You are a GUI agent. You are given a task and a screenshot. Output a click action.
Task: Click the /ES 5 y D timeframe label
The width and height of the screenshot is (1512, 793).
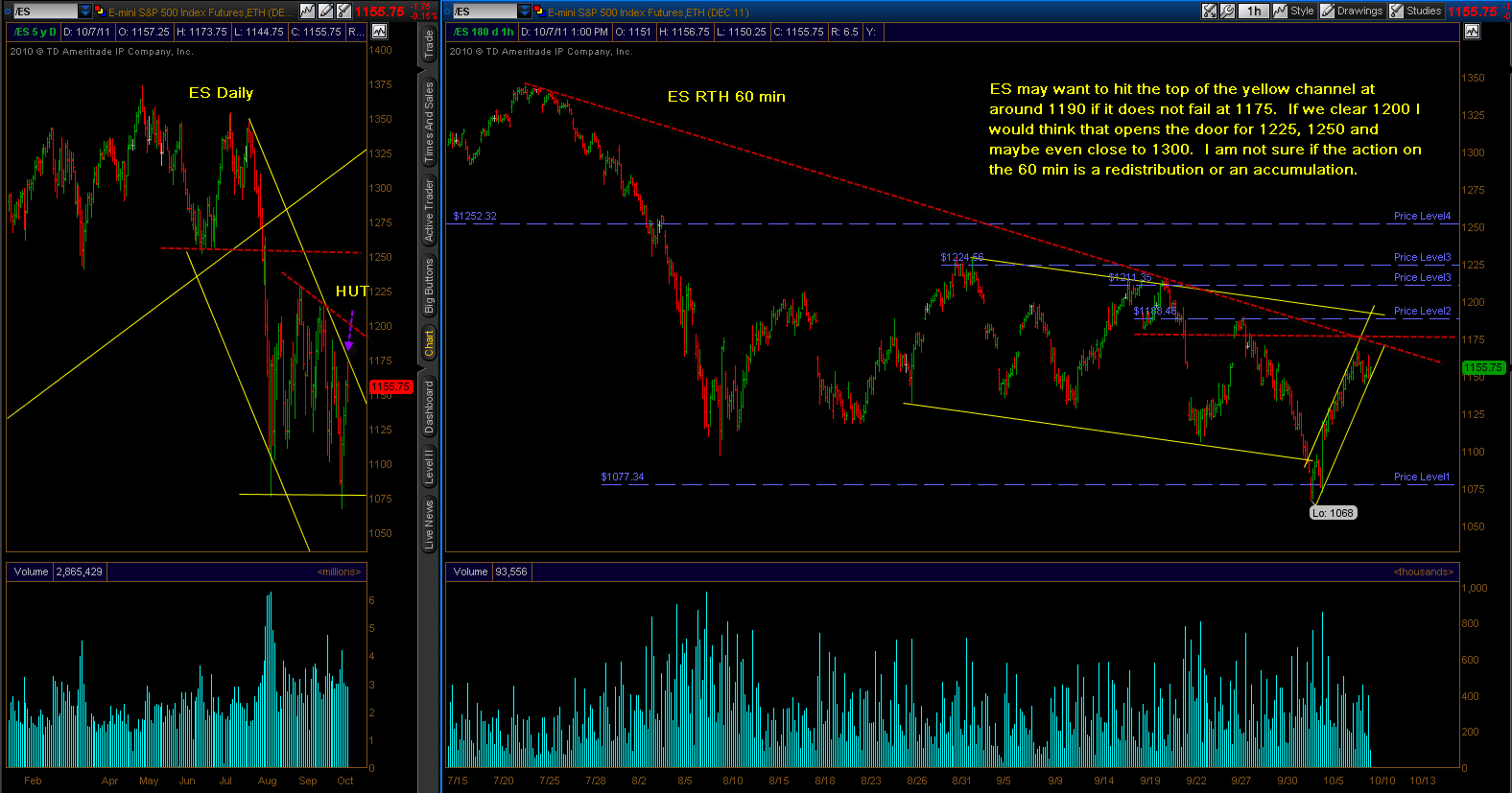click(x=36, y=32)
